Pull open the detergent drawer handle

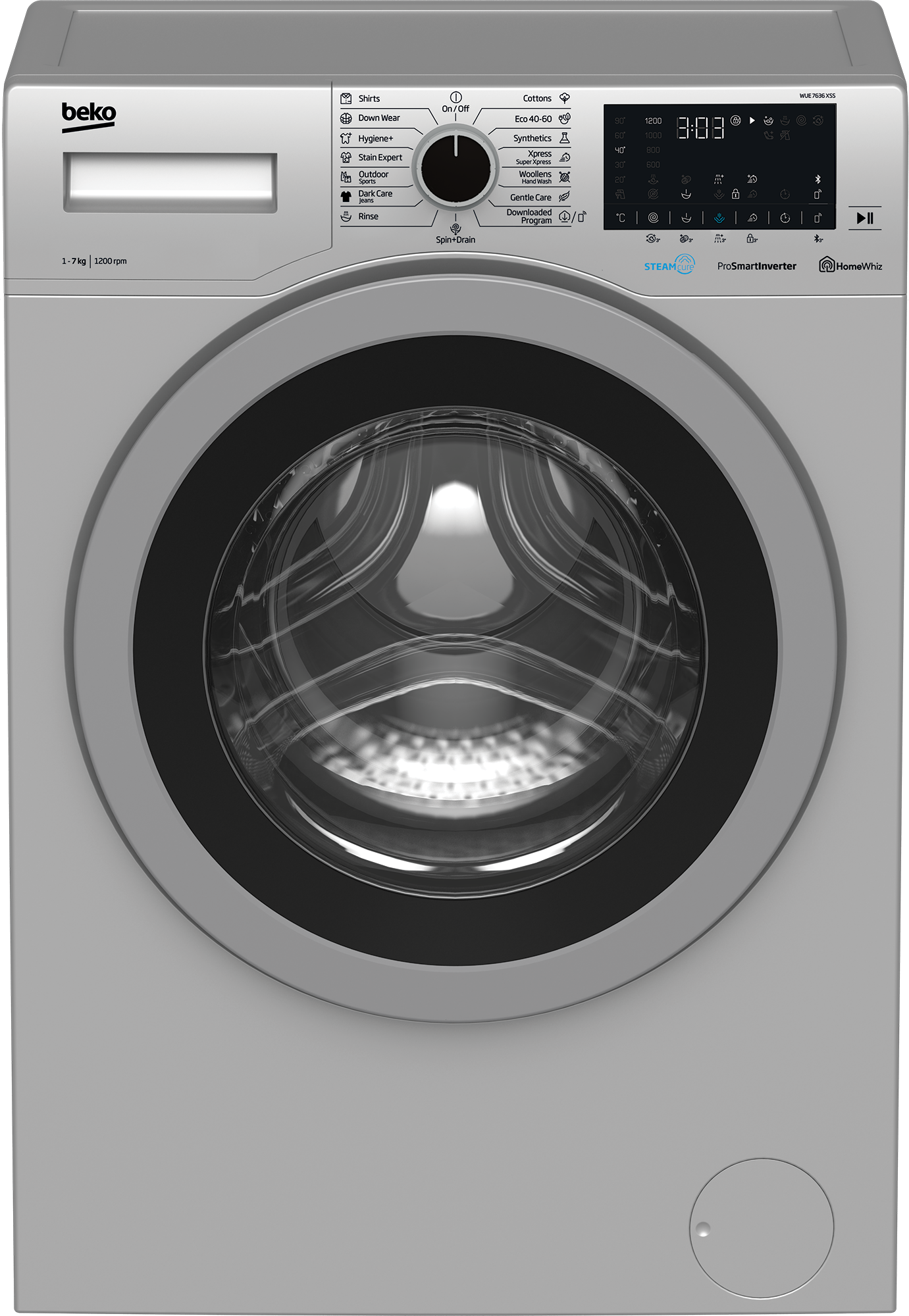tap(170, 182)
